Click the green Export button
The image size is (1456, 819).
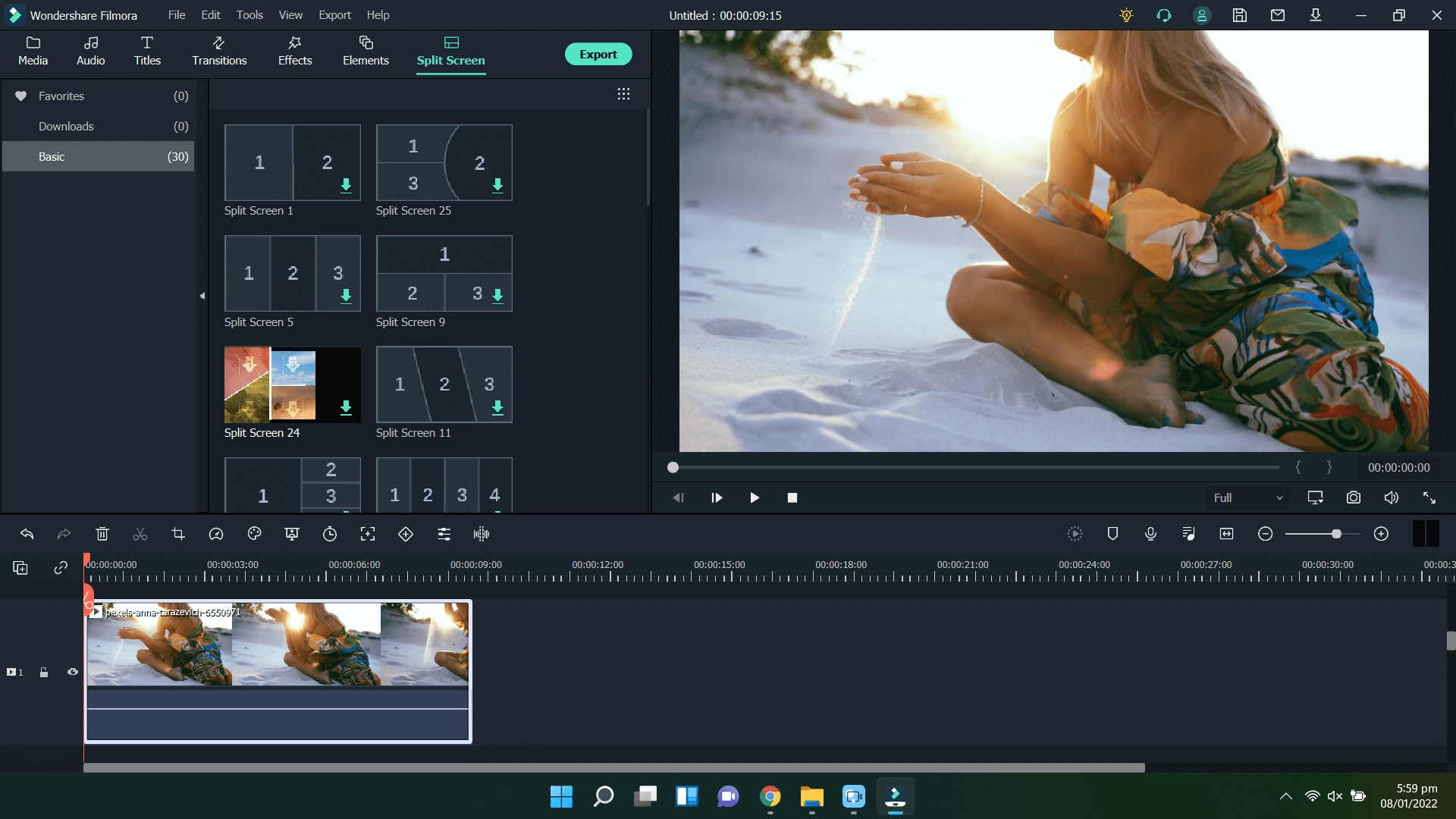click(598, 54)
